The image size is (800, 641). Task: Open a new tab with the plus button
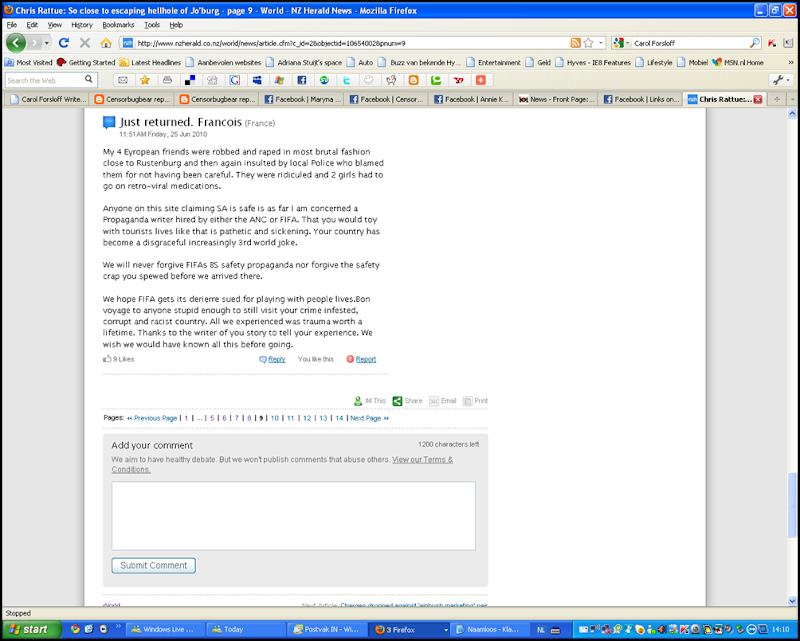(x=777, y=99)
